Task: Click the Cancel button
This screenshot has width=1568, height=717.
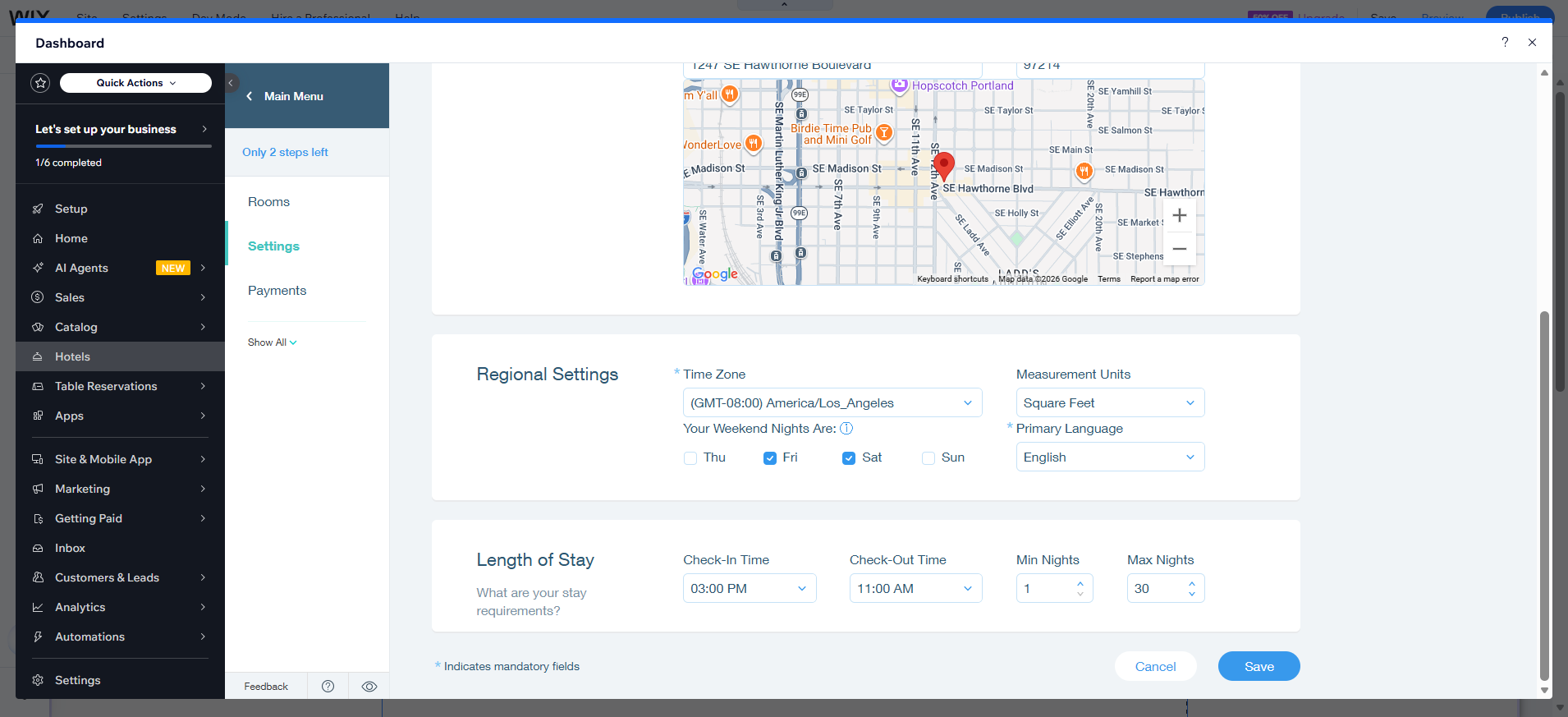Action: [x=1155, y=666]
